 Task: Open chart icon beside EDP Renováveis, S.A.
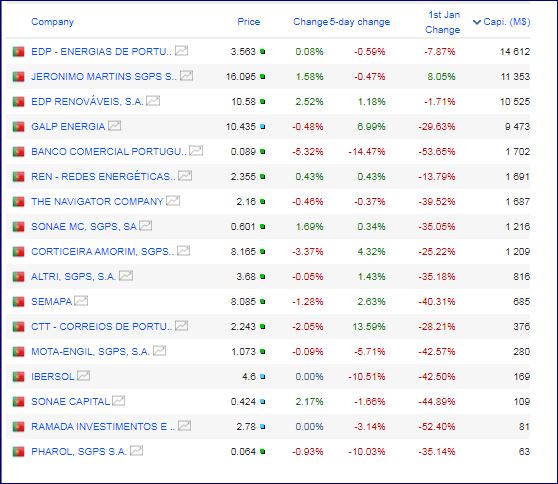(153, 101)
